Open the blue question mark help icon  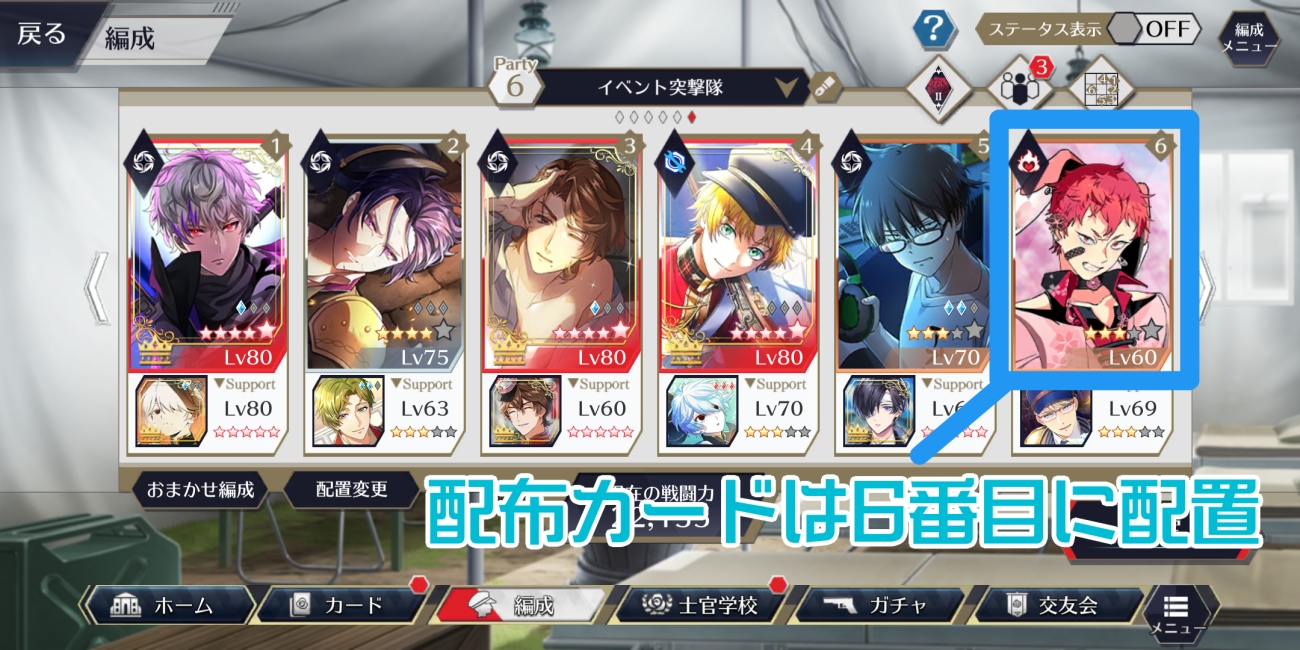click(933, 31)
